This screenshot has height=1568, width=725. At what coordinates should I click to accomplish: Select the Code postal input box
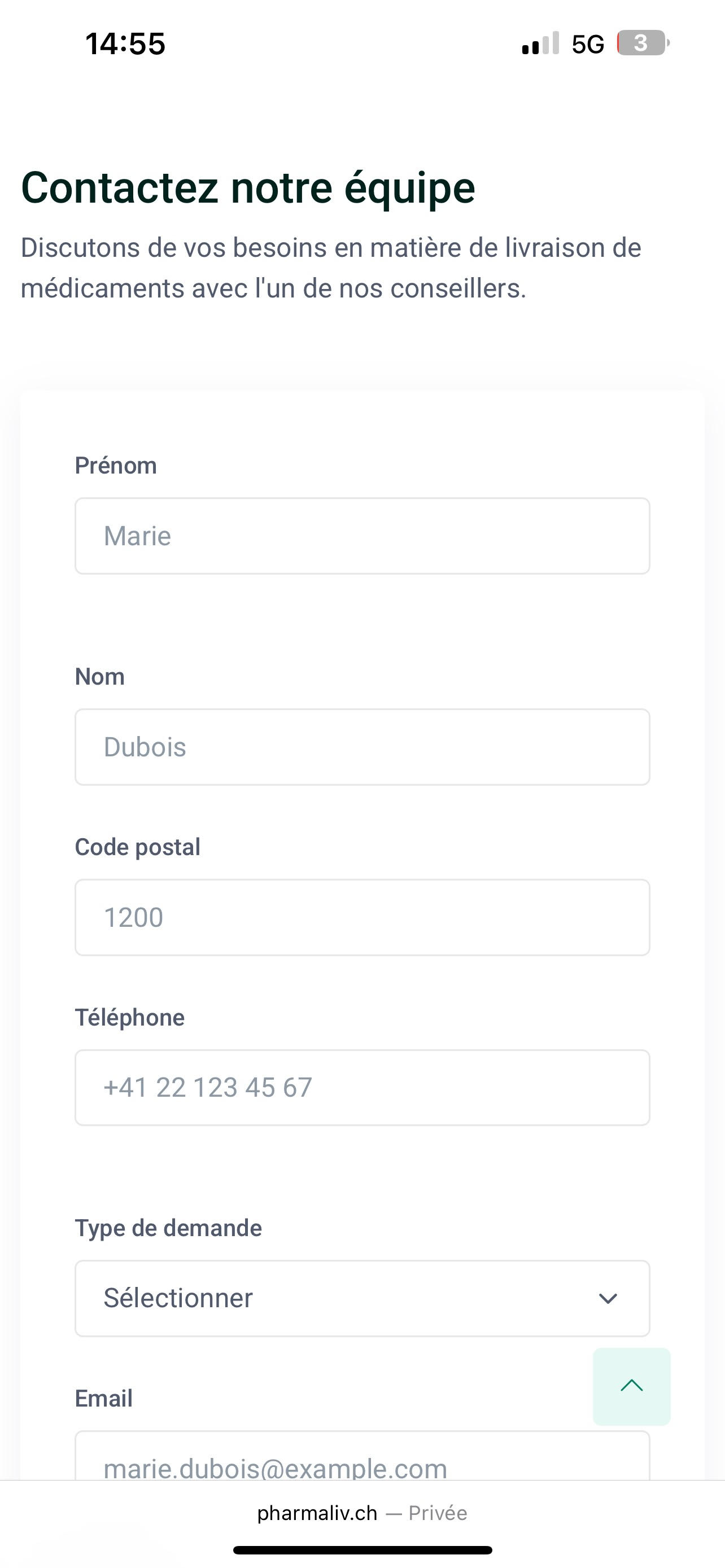[362, 917]
